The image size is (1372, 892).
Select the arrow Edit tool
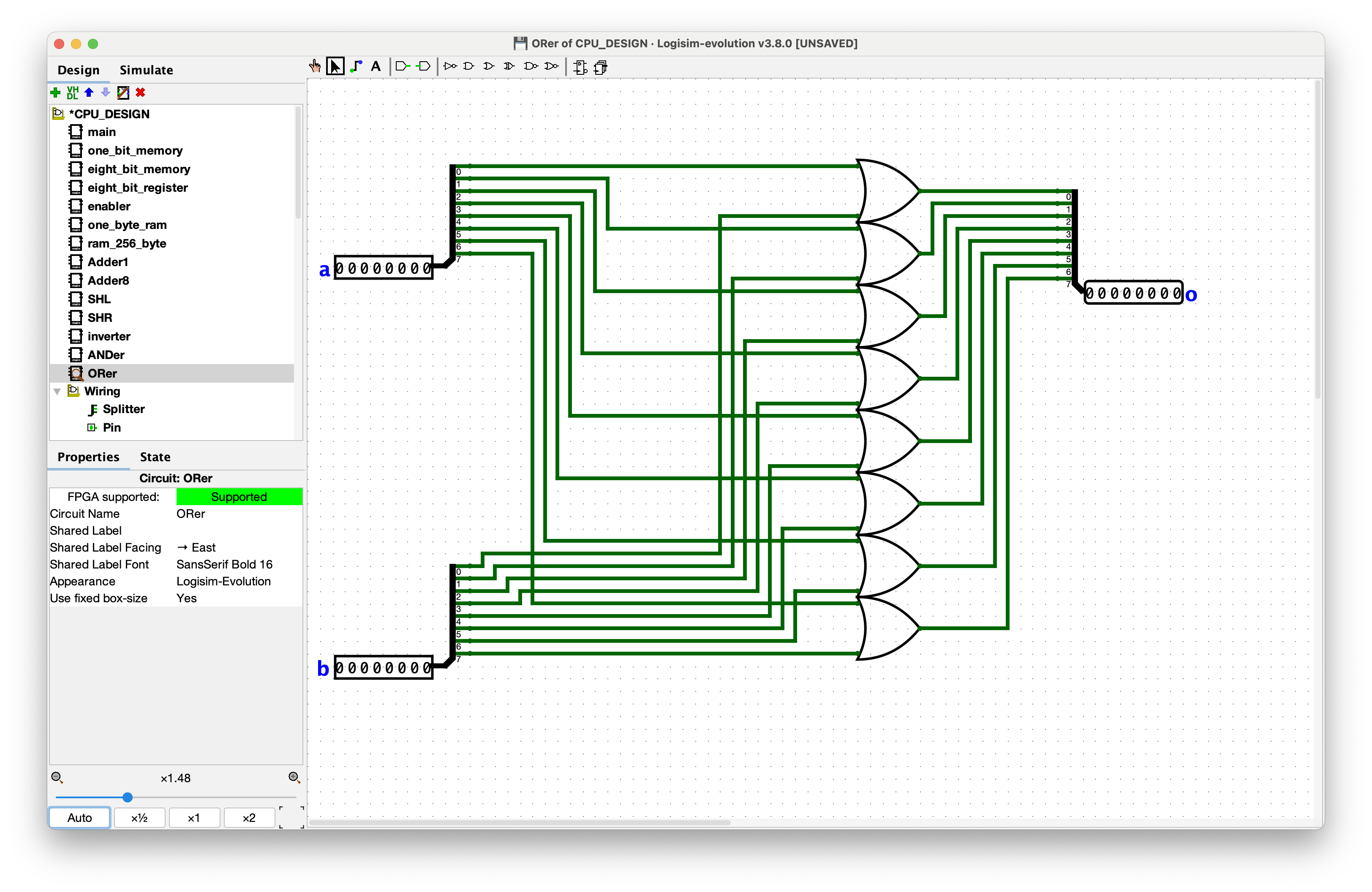(335, 66)
